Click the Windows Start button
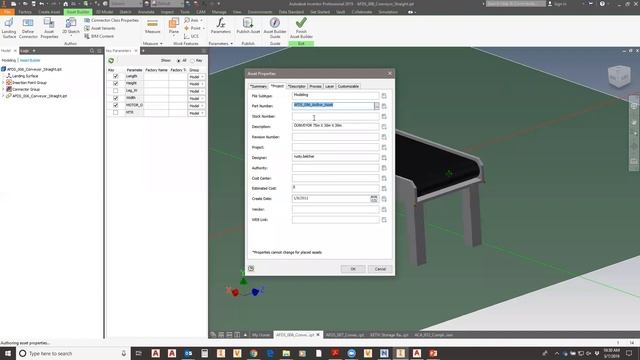640x360 pixels. click(8, 353)
